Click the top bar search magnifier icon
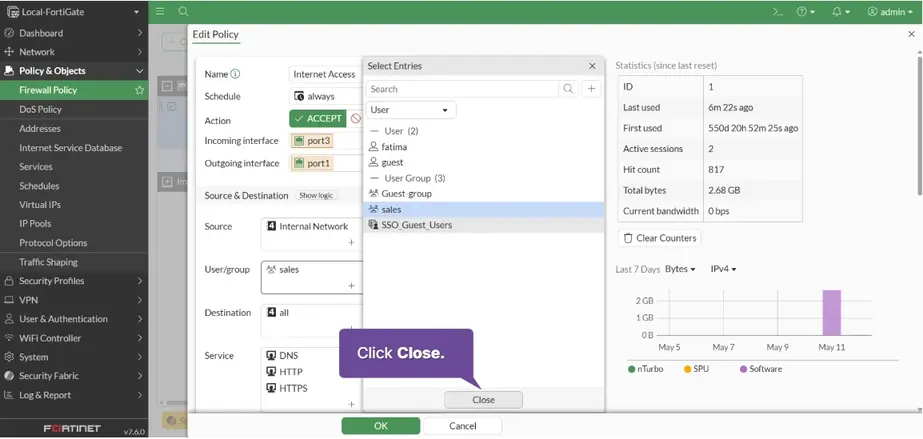923x439 pixels. point(184,11)
